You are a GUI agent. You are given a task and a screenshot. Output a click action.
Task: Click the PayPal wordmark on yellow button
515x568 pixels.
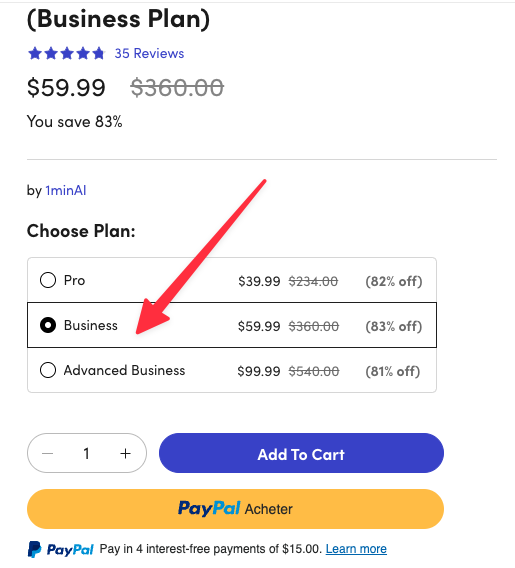tap(209, 508)
